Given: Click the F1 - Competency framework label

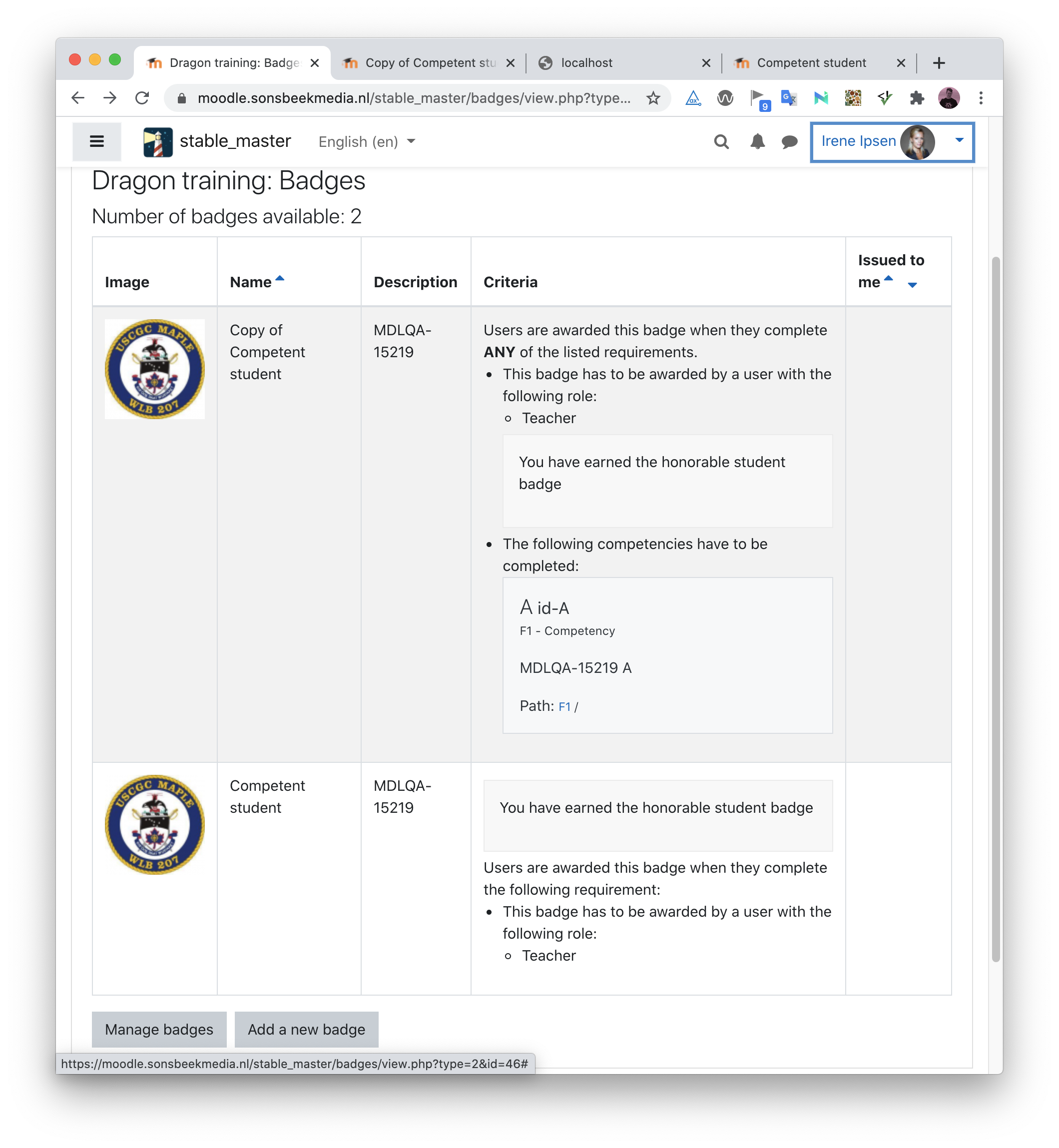Looking at the screenshot, I should [567, 631].
